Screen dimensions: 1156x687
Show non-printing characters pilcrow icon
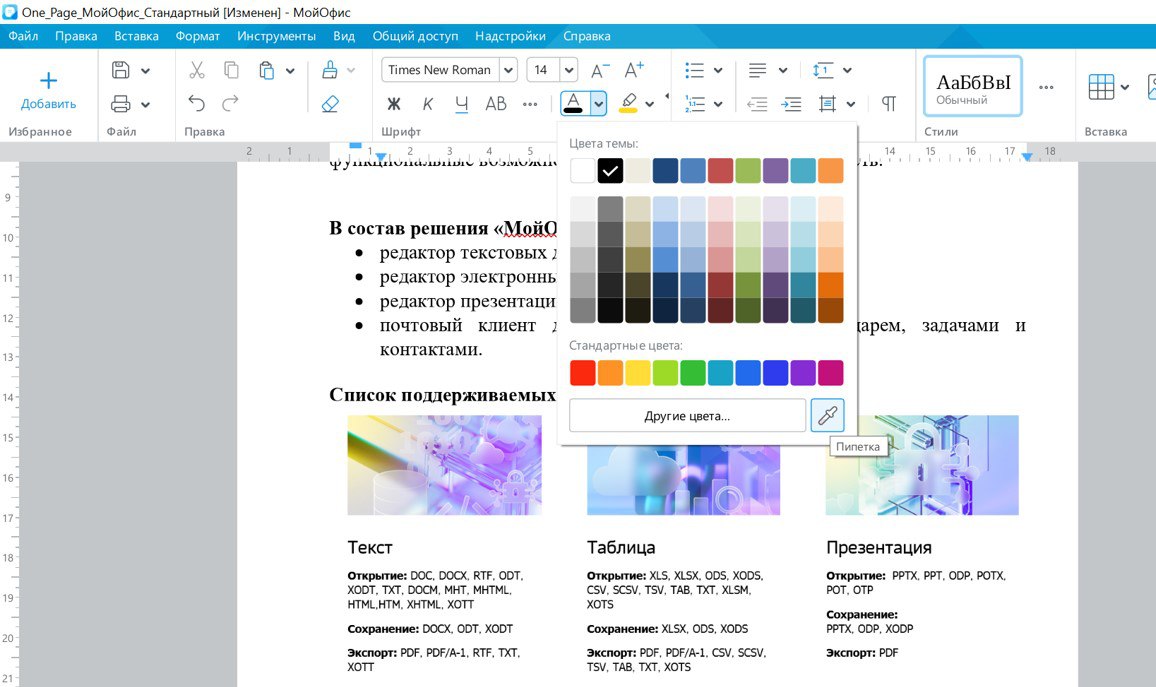pyautogui.click(x=888, y=103)
